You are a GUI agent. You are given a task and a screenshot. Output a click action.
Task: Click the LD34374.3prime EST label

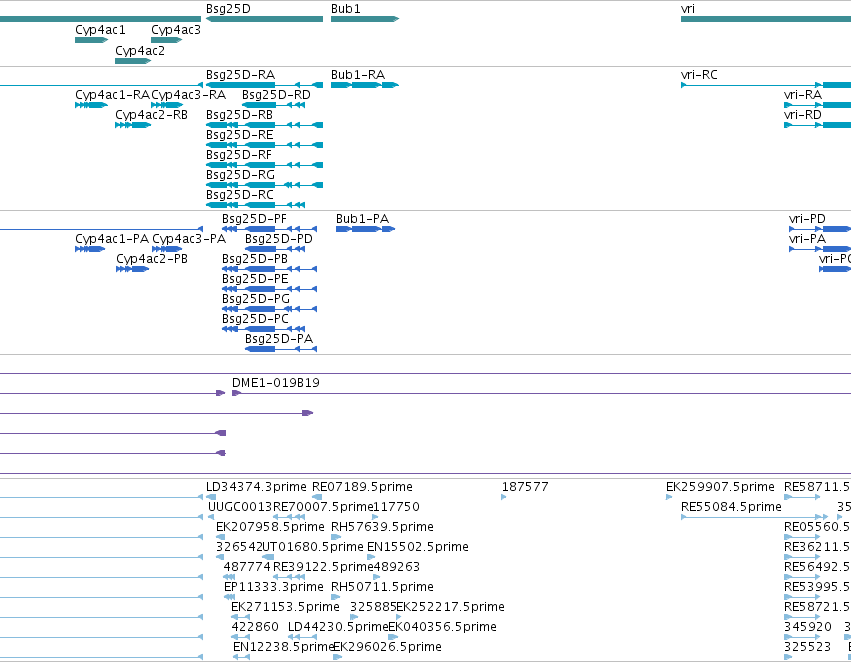[256, 487]
